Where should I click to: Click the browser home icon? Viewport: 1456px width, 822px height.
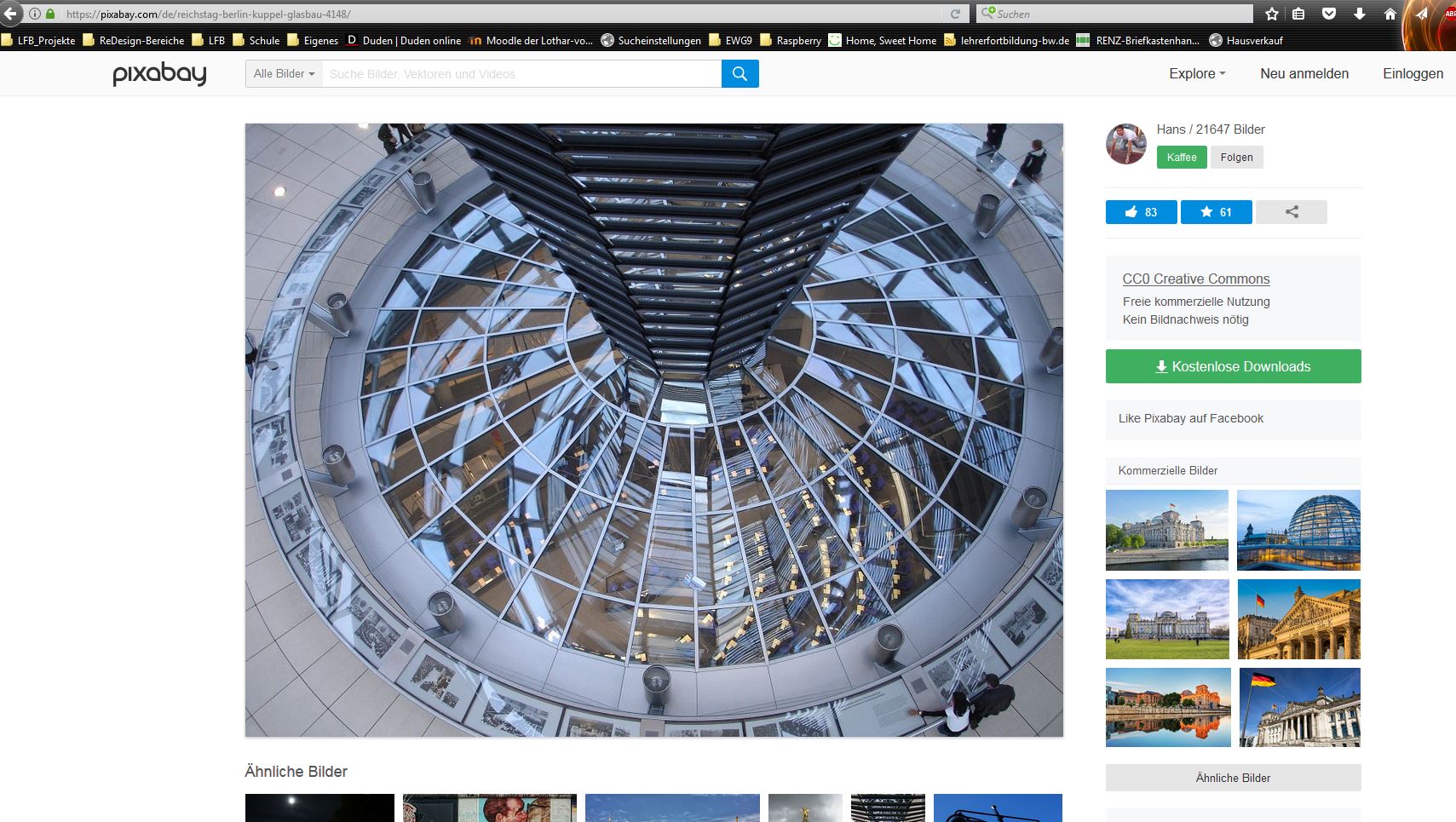tap(1390, 14)
